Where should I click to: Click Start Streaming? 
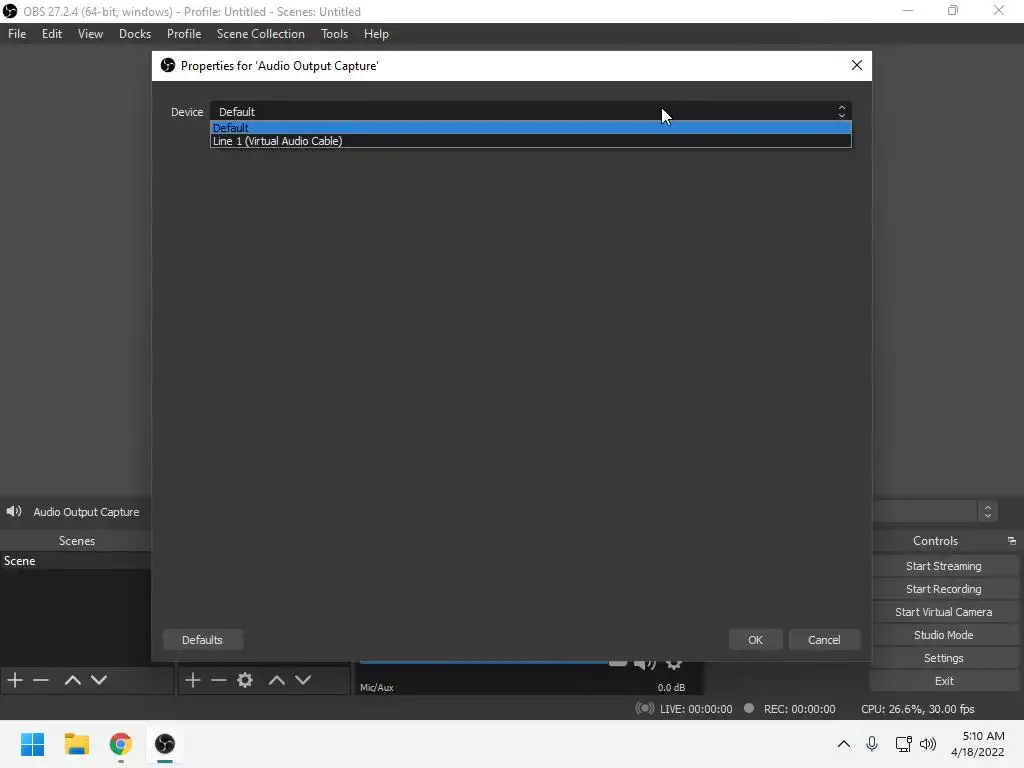point(944,566)
